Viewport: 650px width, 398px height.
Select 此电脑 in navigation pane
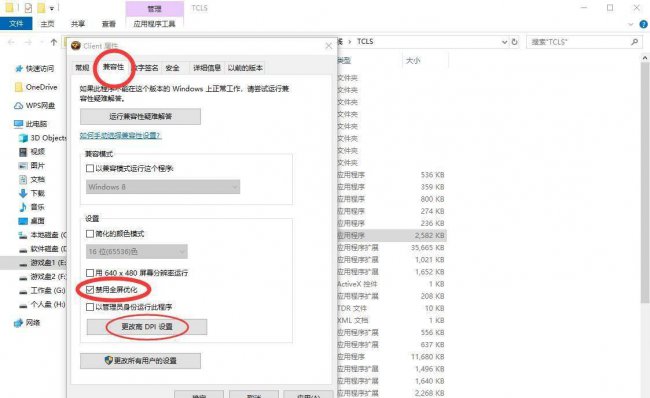pos(31,124)
